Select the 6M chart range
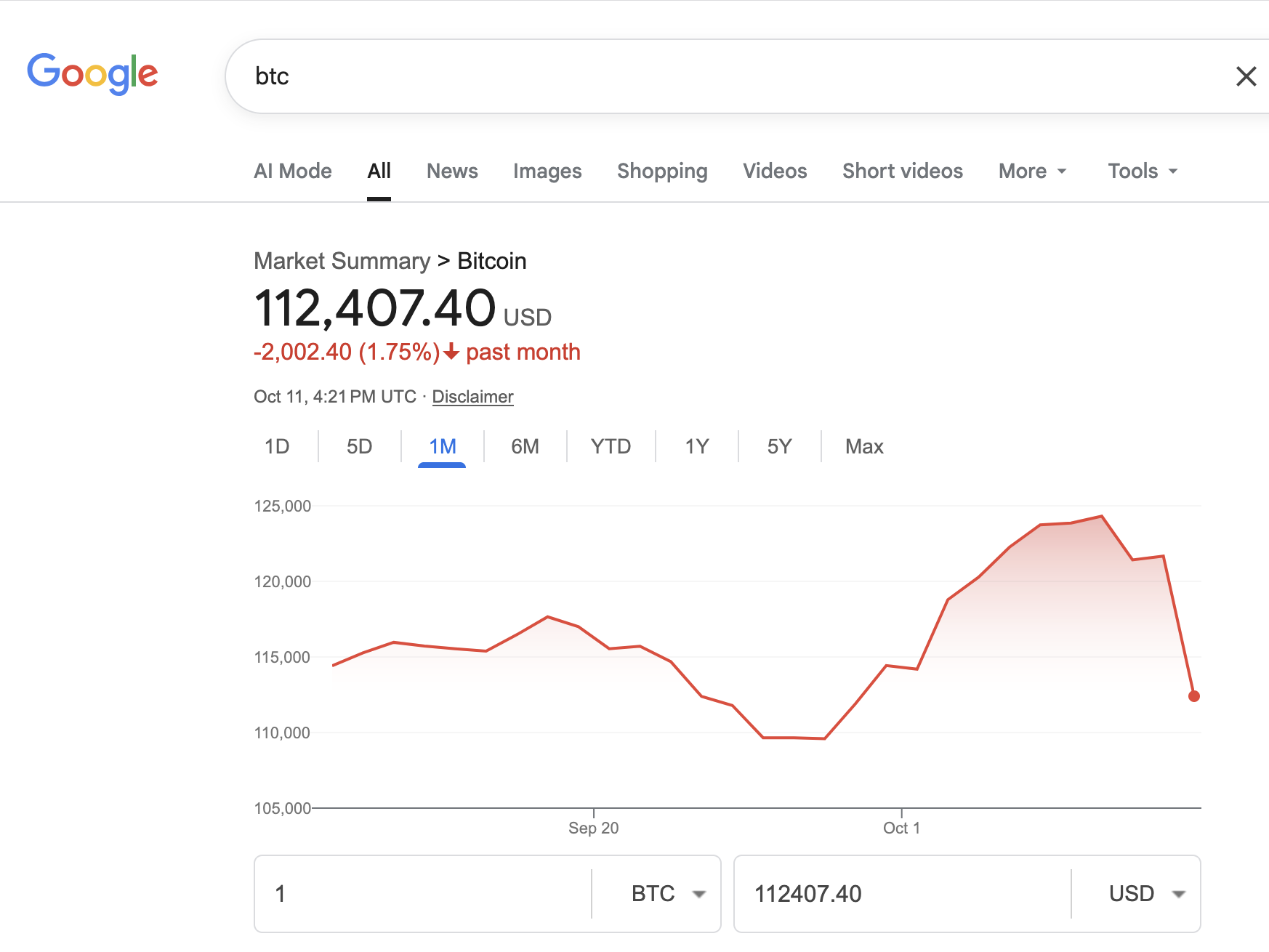Image resolution: width=1269 pixels, height=952 pixels. [x=525, y=446]
